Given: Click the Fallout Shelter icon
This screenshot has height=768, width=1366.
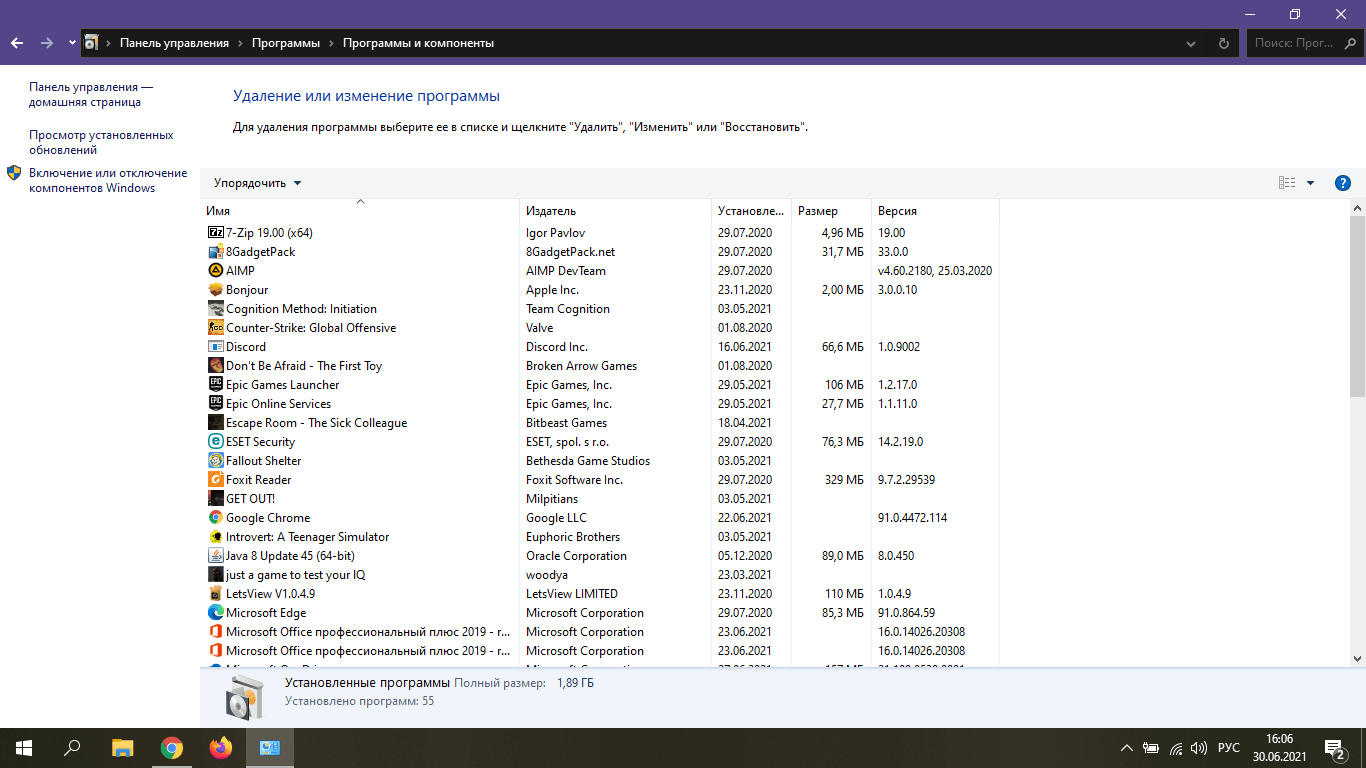Looking at the screenshot, I should point(215,460).
